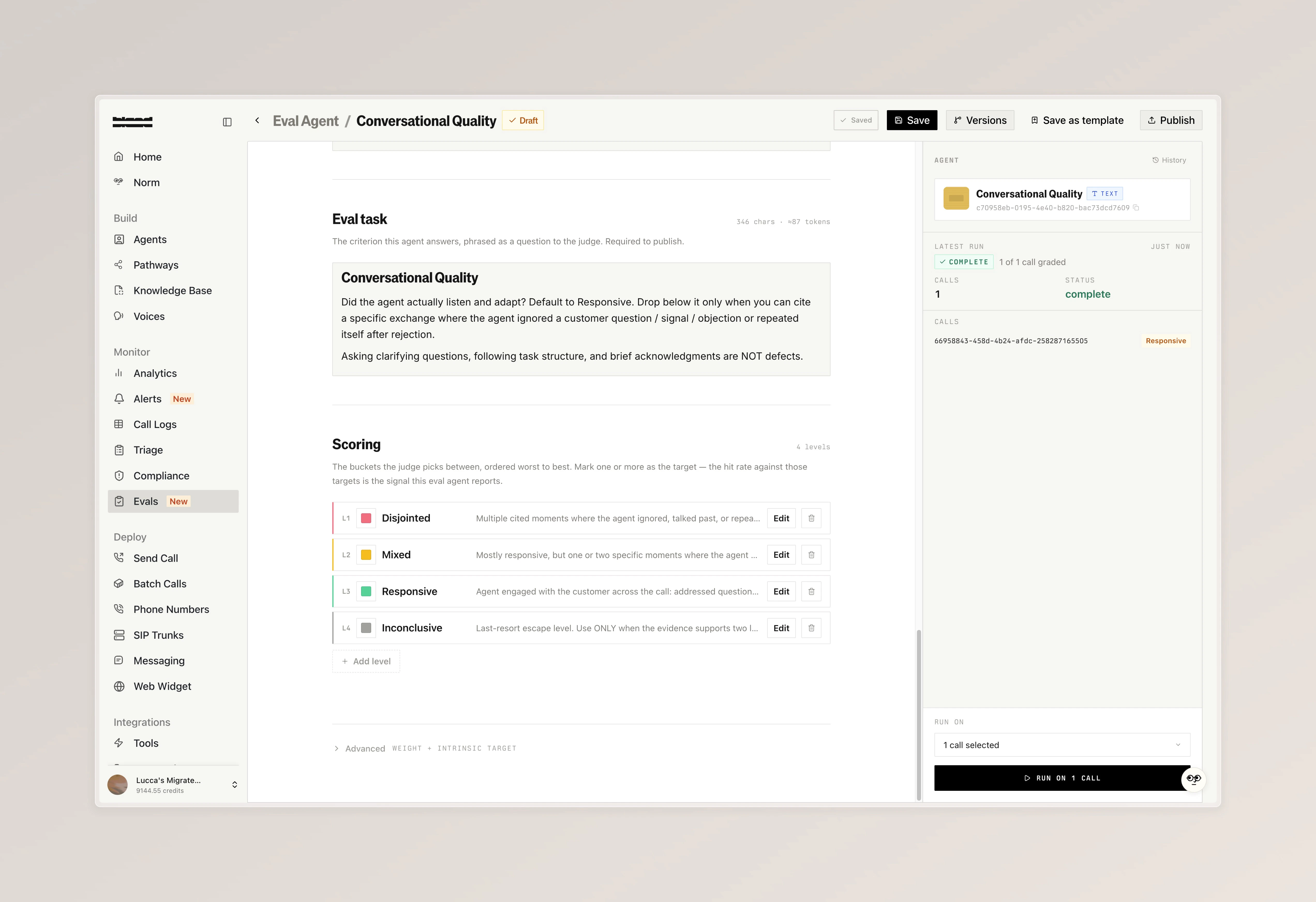
Task: Open Compliance page
Action: [x=173, y=476]
